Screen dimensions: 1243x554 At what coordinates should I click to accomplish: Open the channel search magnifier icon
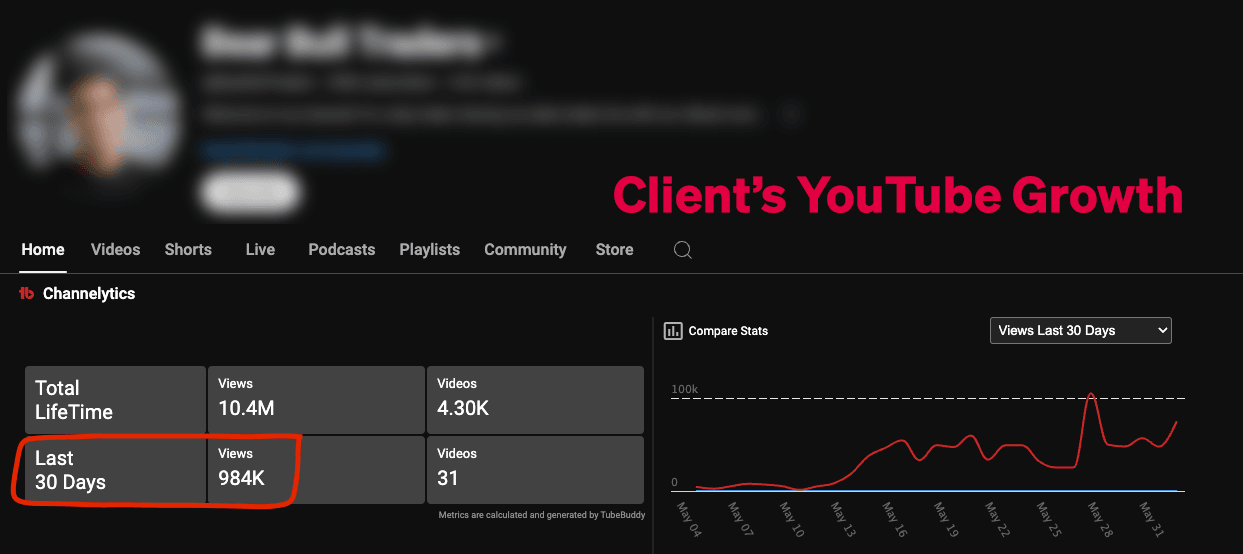coord(682,250)
